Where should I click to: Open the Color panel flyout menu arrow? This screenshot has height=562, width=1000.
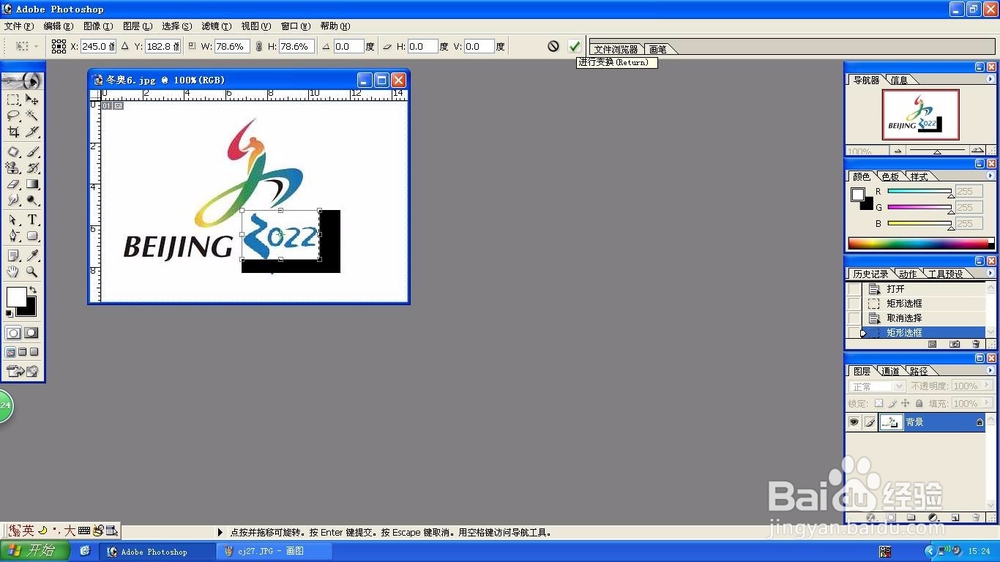[990, 175]
